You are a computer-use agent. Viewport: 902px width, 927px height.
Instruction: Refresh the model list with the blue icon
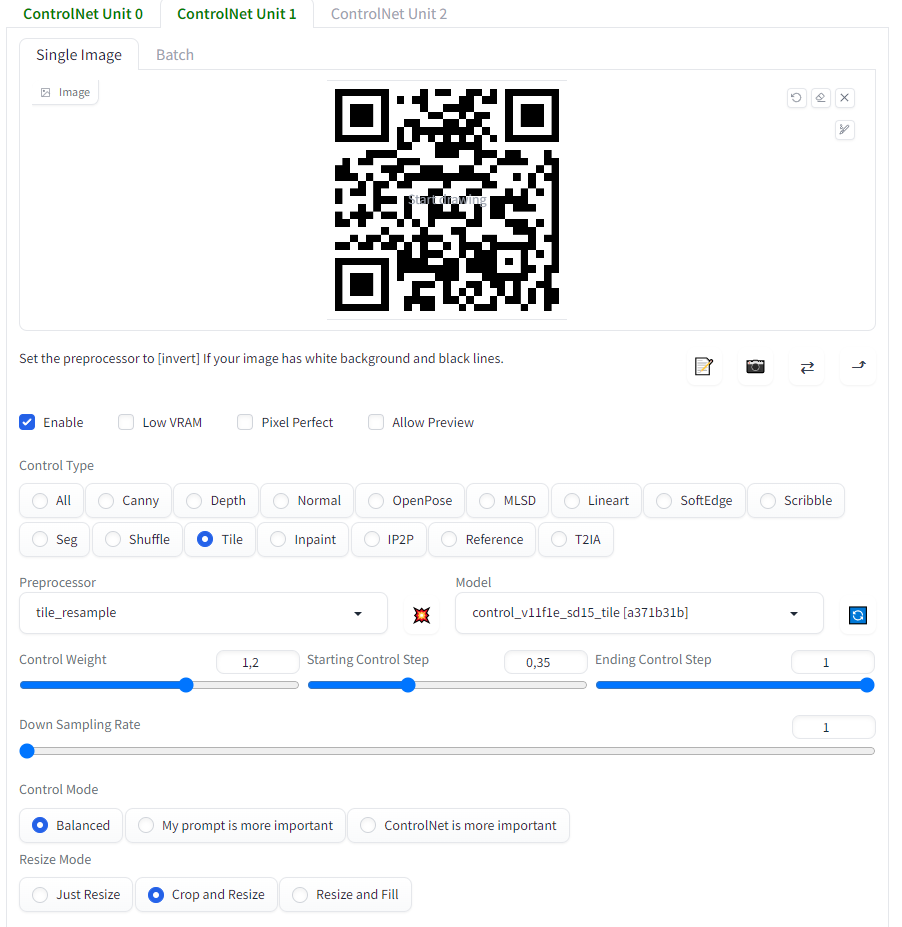(x=857, y=615)
